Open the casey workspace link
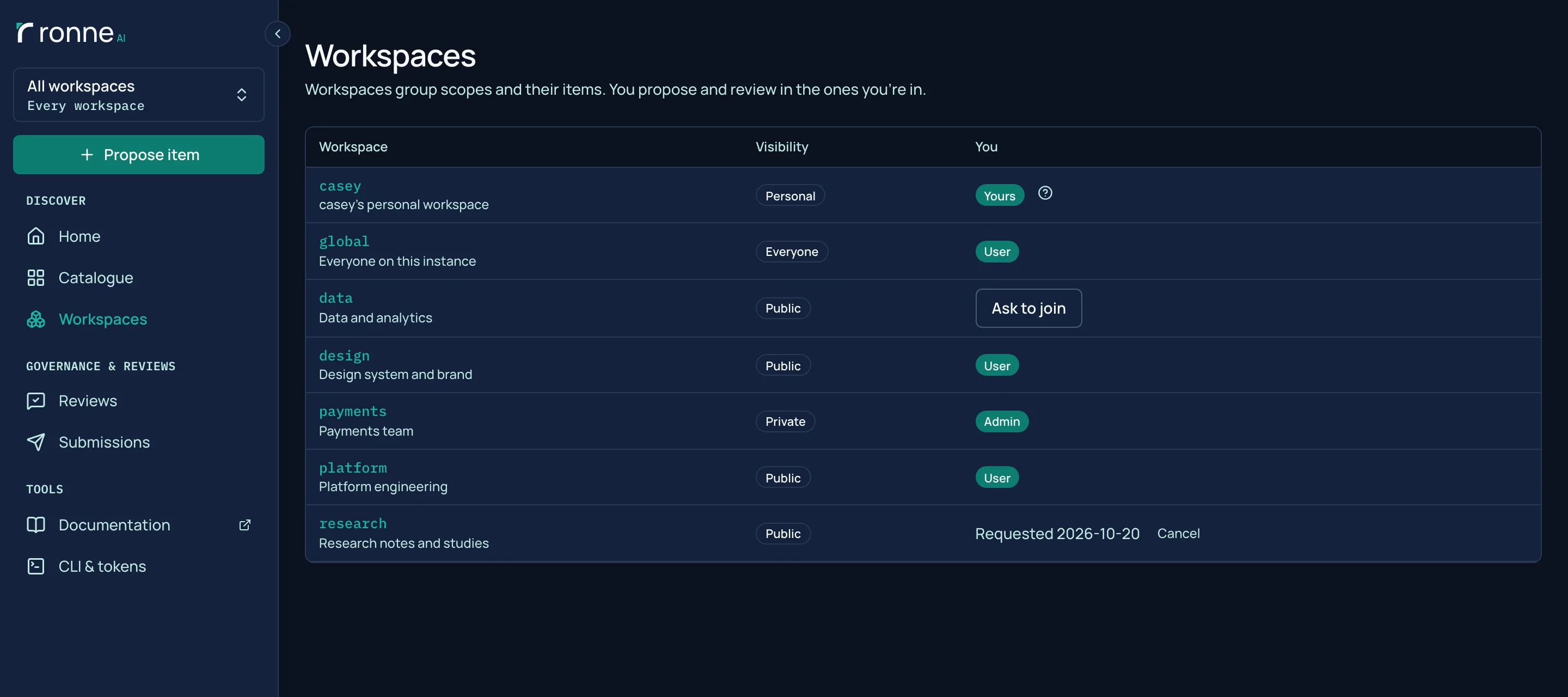The image size is (1568, 697). [x=340, y=186]
